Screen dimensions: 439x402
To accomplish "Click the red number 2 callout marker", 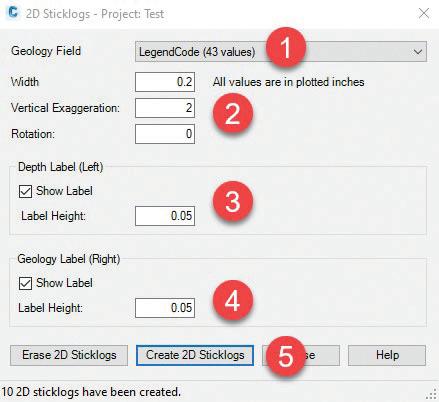I will click(233, 113).
